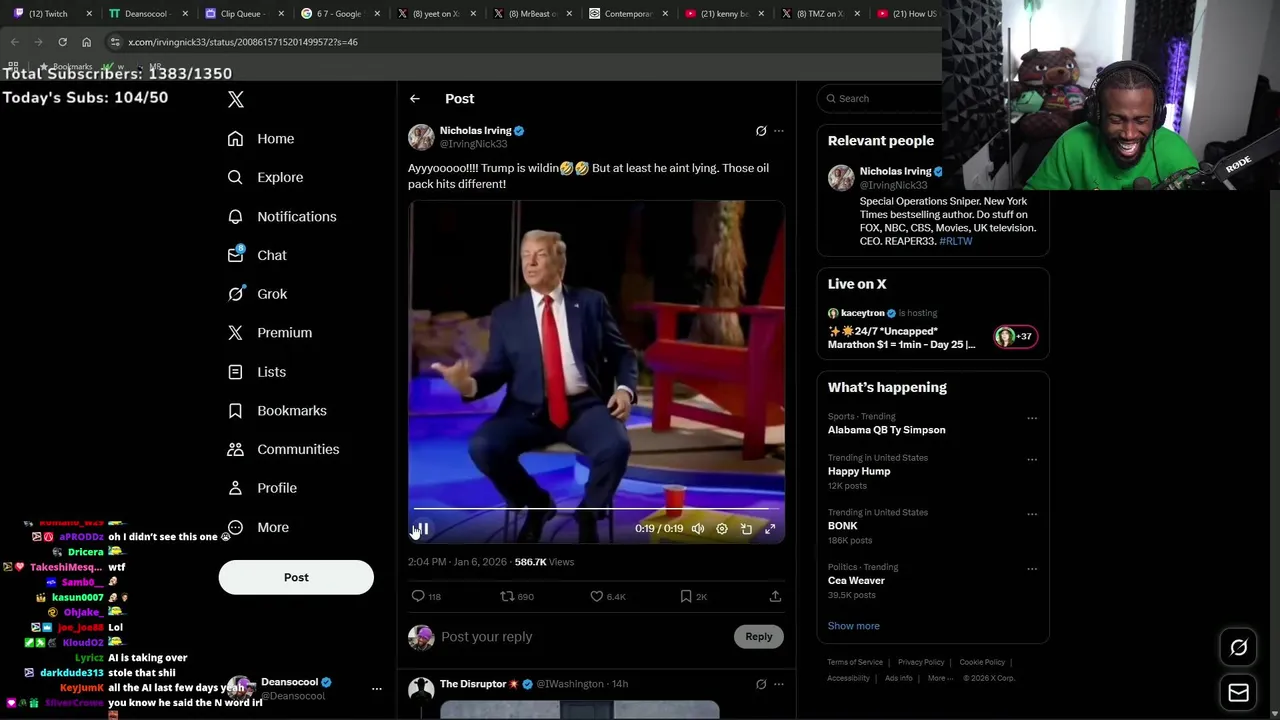This screenshot has width=1280, height=720.
Task: Open options for Cea Weaver trend
Action: (1032, 569)
